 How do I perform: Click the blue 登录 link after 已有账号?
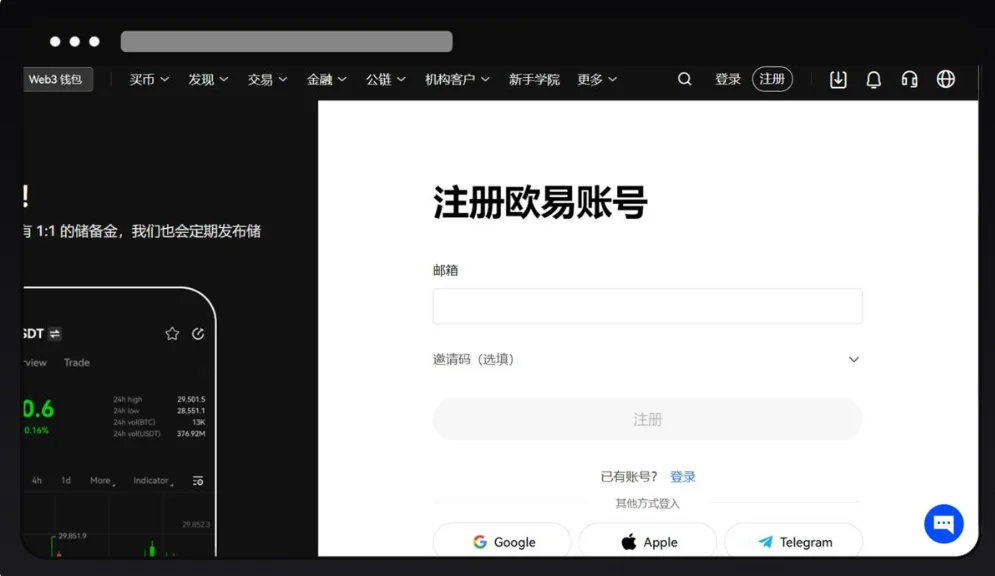(x=683, y=476)
